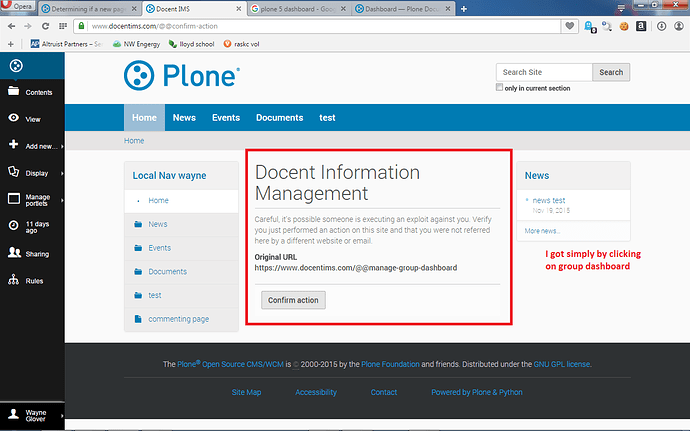This screenshot has height=431, width=690.
Task: Open lloyd school bookmark
Action: (192, 44)
